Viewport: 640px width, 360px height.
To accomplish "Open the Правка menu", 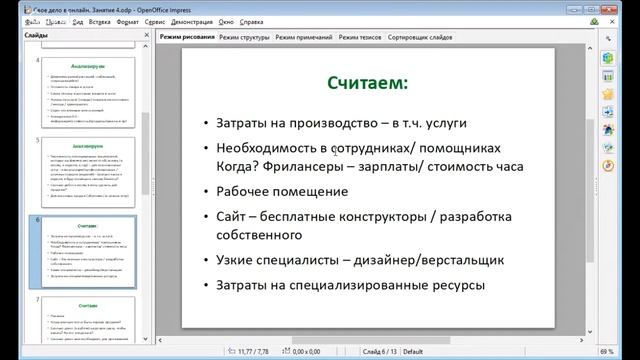I will tap(56, 22).
